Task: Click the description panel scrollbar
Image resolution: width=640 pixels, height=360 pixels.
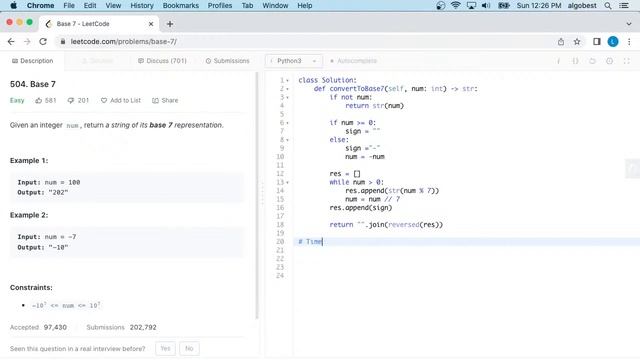Action: pos(257,196)
